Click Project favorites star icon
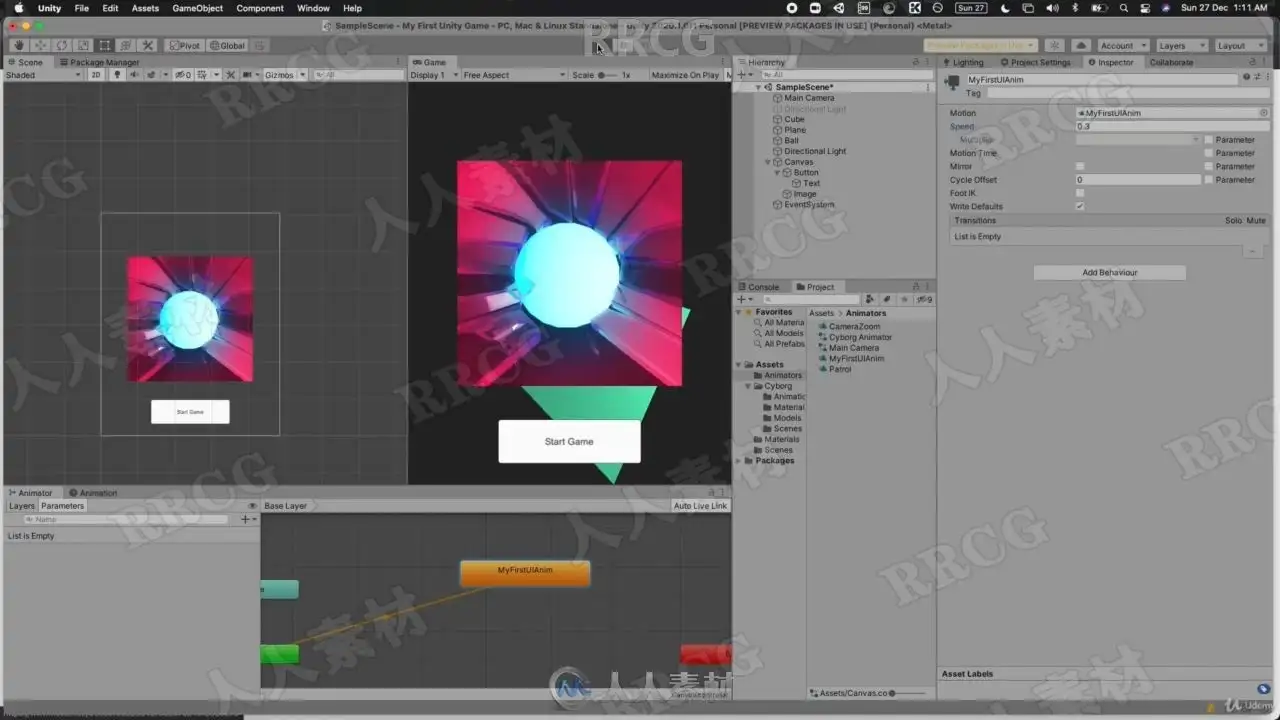 pos(904,299)
